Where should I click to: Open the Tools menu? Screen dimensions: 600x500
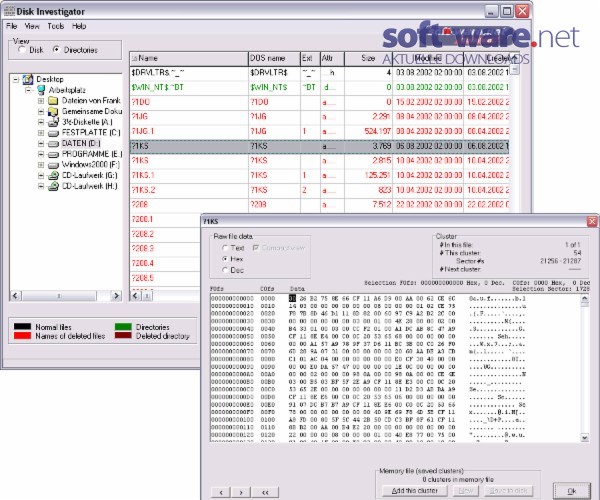tap(55, 26)
